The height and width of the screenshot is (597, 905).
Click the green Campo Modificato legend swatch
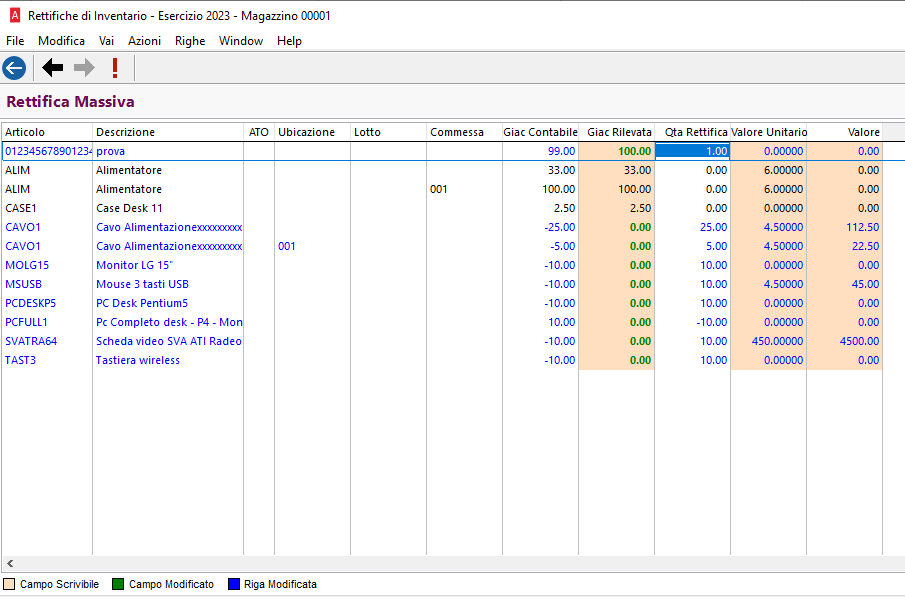118,584
